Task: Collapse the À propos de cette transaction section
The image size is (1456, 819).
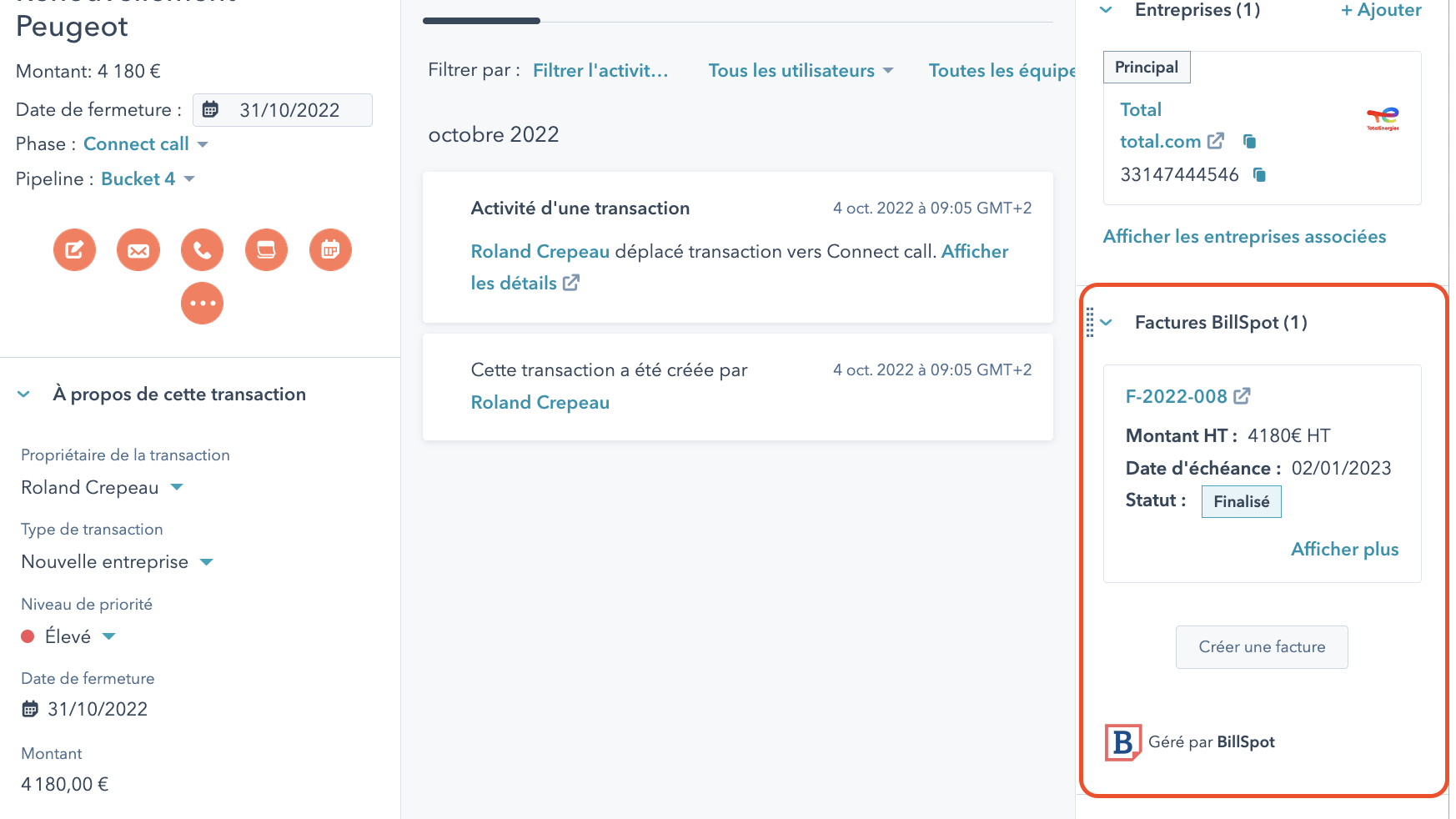Action: 23,394
